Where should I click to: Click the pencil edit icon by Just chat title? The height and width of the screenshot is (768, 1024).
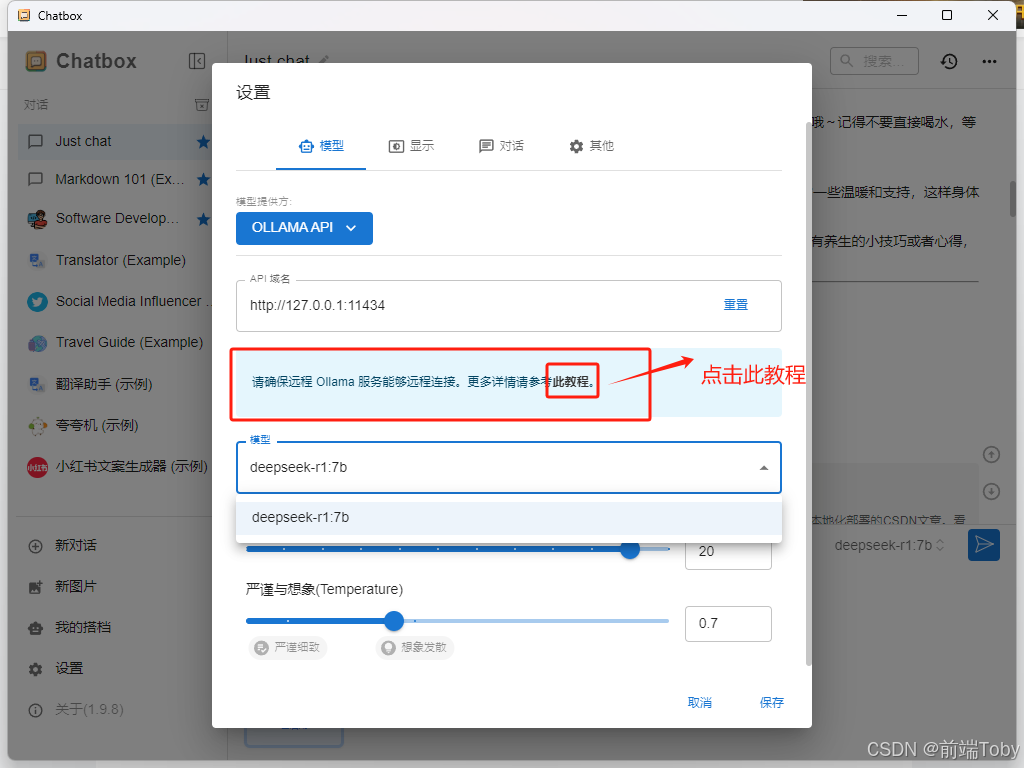(324, 61)
